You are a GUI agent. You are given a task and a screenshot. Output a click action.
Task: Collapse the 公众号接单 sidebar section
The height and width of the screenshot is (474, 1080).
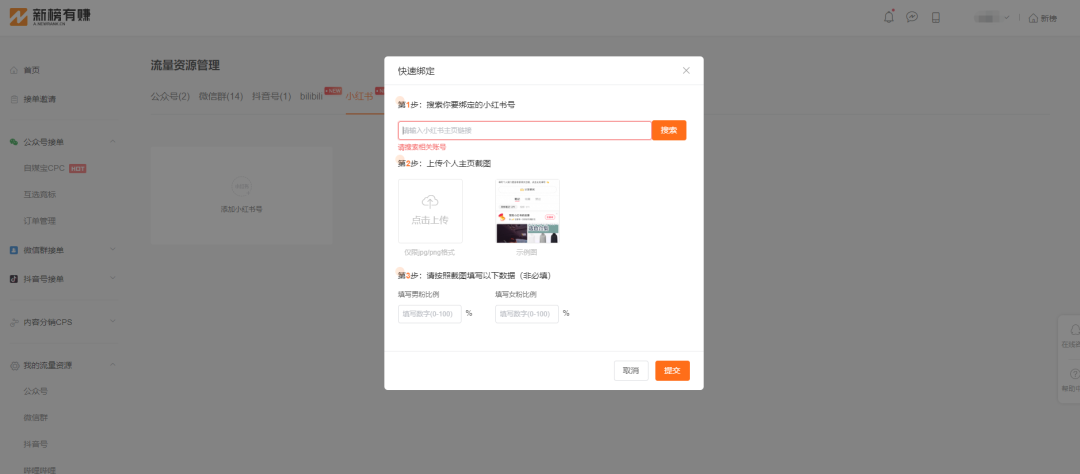point(112,142)
